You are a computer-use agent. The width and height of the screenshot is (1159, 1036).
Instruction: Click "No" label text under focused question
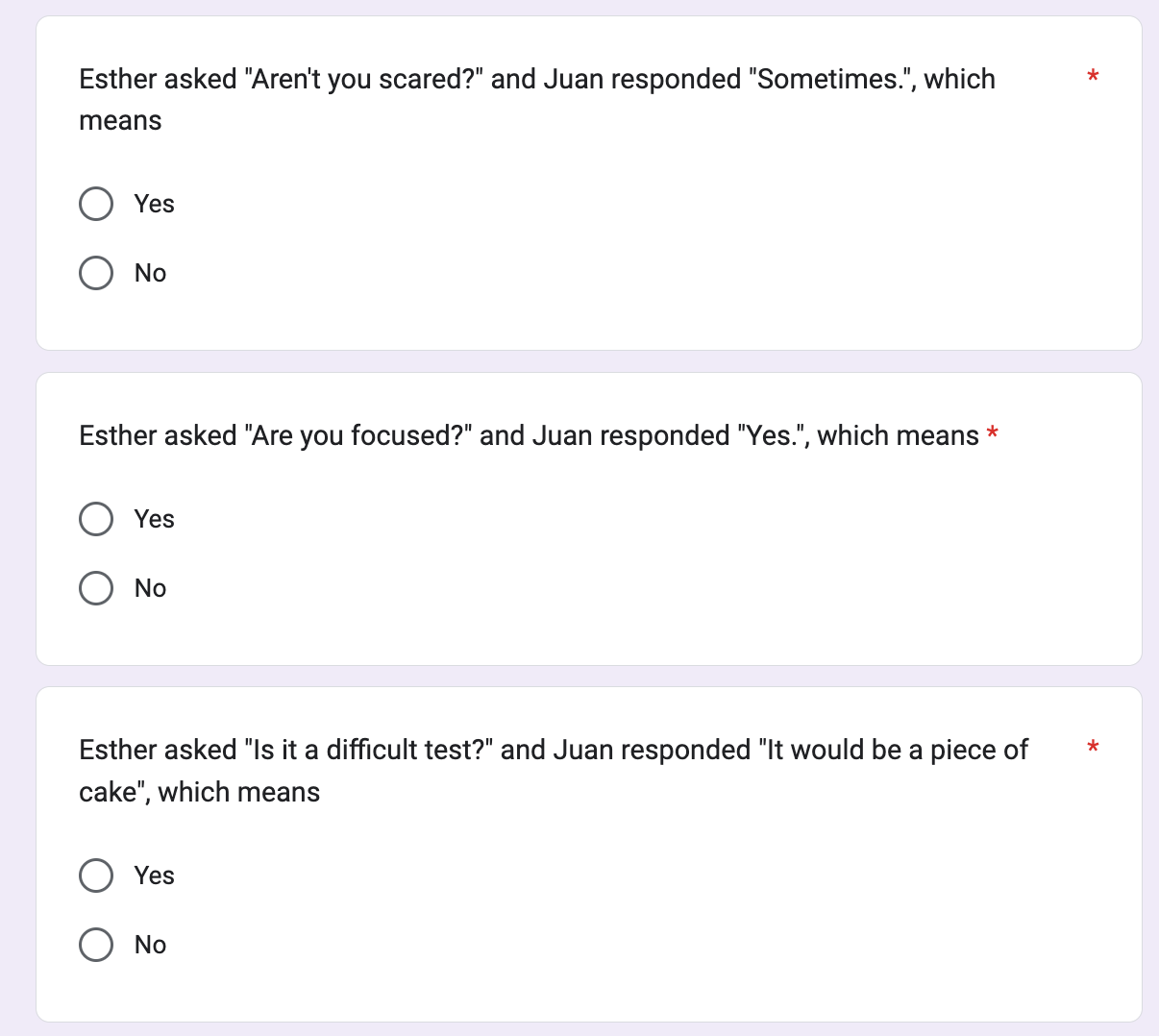(151, 588)
